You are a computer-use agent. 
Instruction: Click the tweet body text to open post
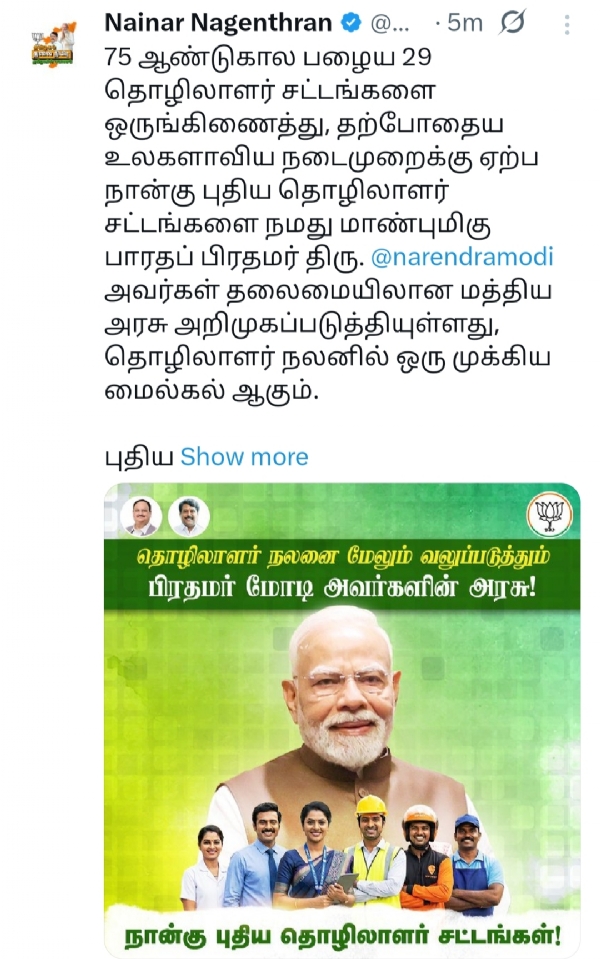tap(329, 224)
